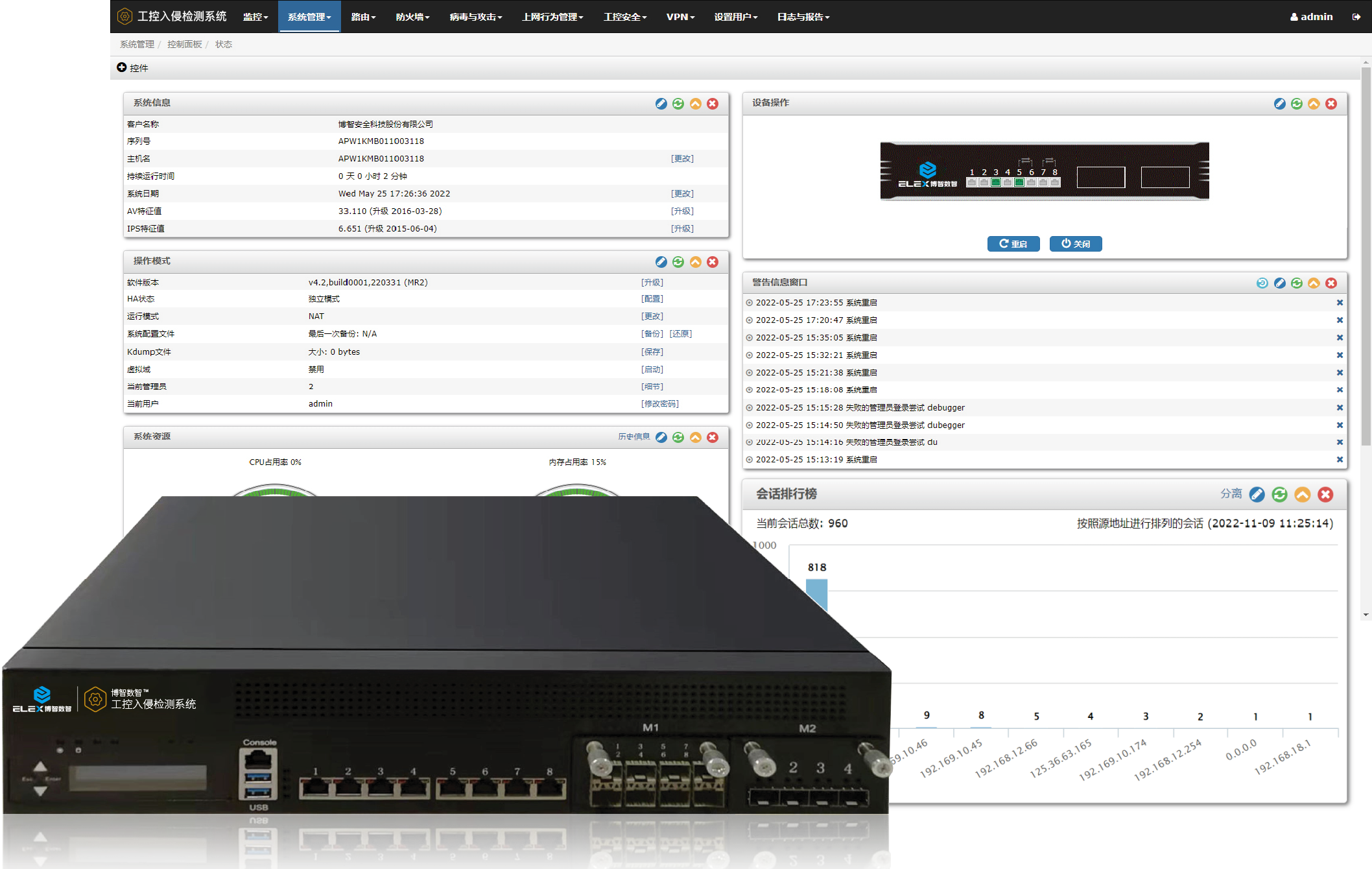Click 修改密码 link for current user
The height and width of the screenshot is (869, 1372).
pyautogui.click(x=659, y=404)
